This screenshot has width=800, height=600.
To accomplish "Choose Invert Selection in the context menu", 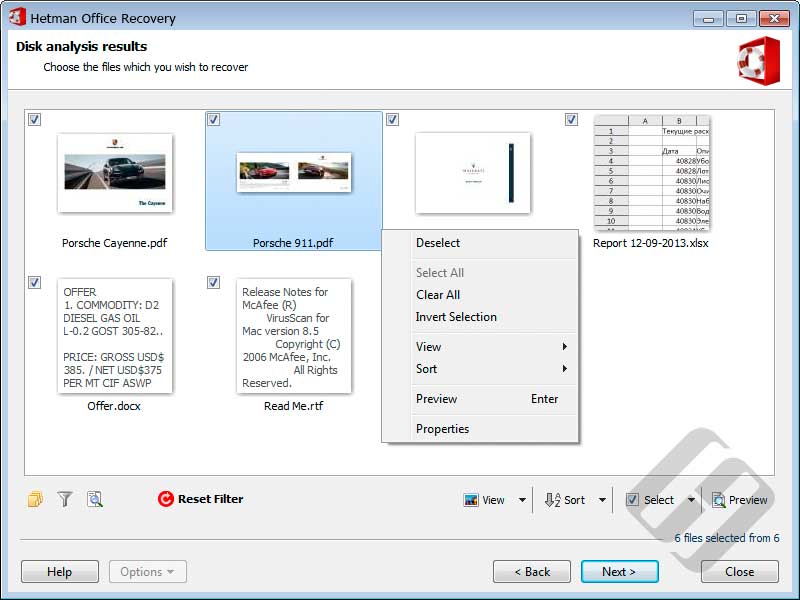I will coord(481,316).
